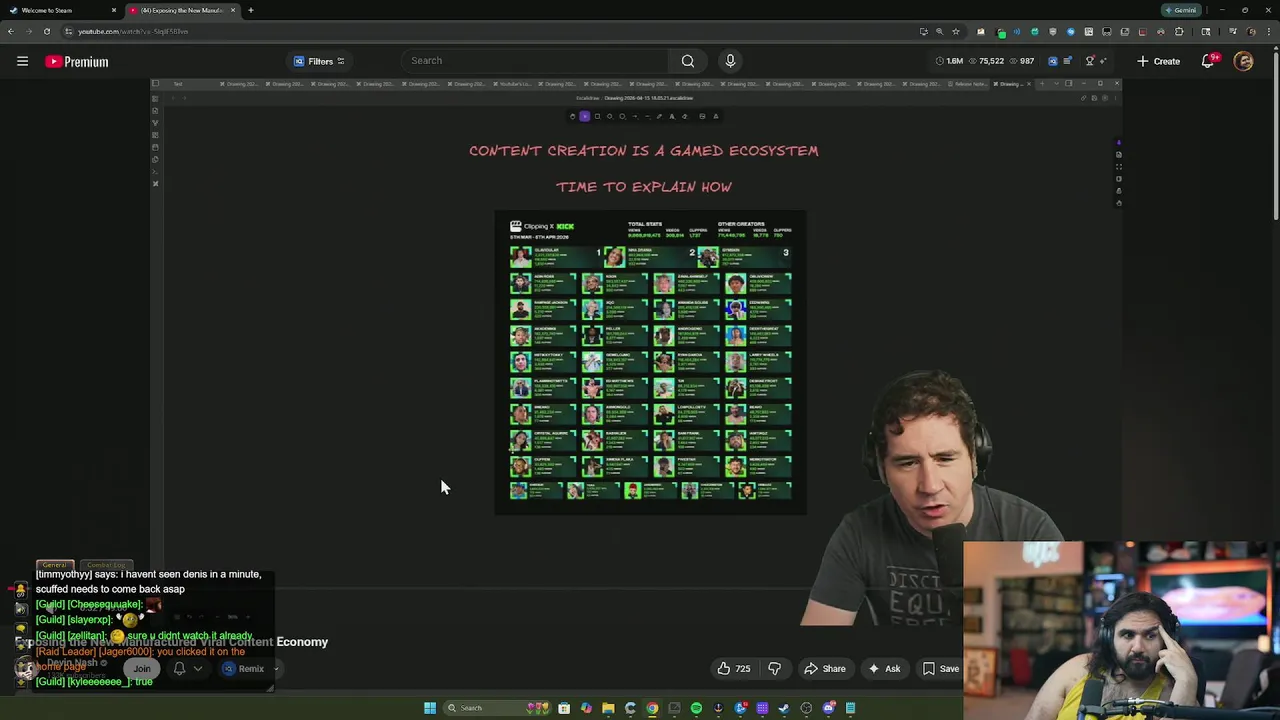Open the Ask AI button
The height and width of the screenshot is (720, 1280).
click(885, 669)
